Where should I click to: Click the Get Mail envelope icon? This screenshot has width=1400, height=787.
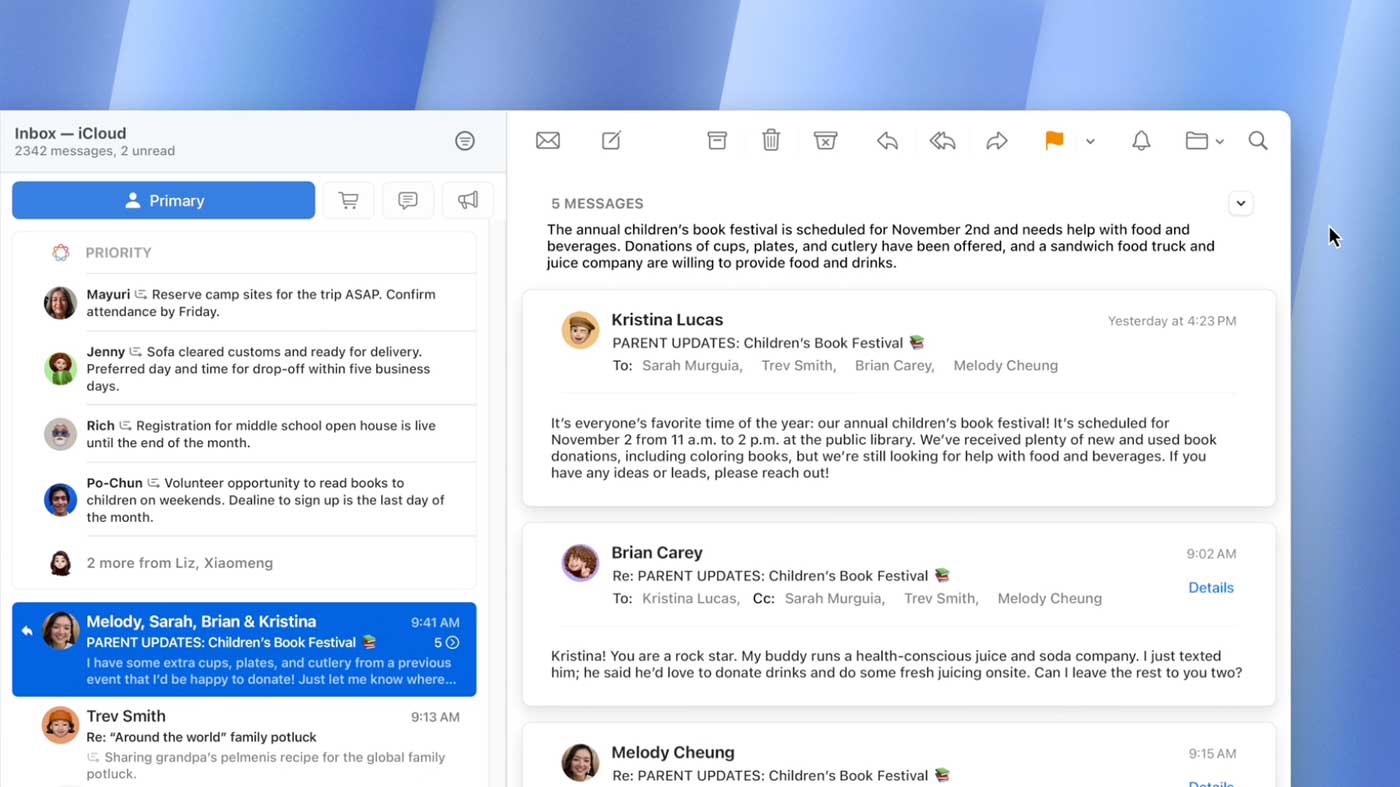(x=548, y=141)
